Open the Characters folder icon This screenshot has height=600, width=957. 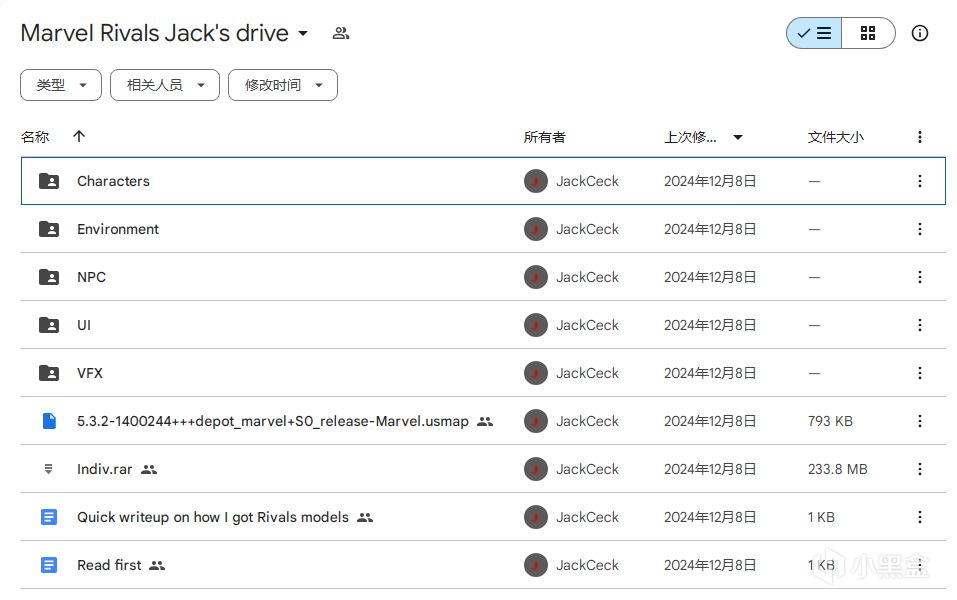tap(49, 181)
